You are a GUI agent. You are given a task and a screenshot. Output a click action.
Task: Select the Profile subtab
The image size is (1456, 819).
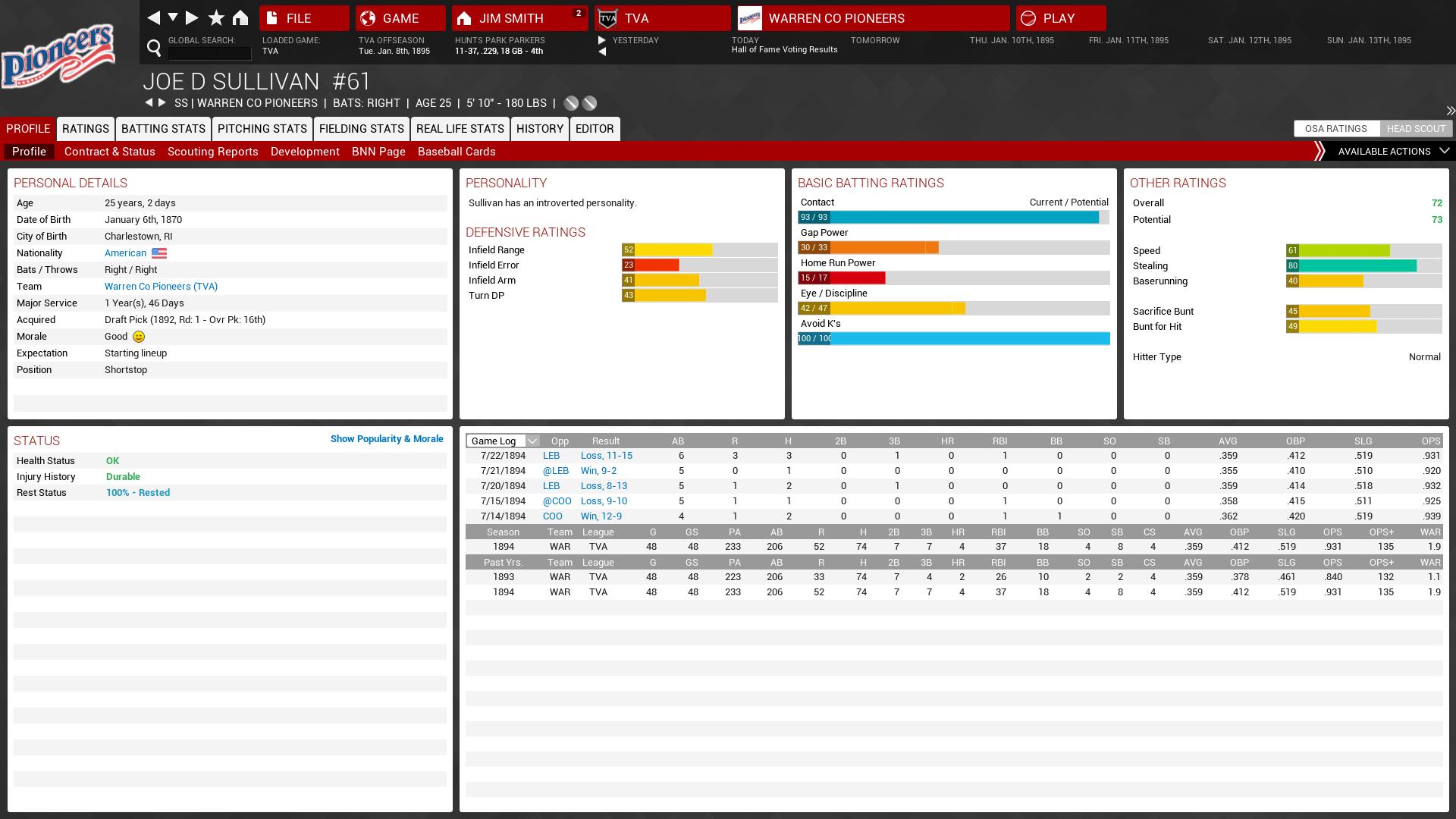pyautogui.click(x=29, y=152)
